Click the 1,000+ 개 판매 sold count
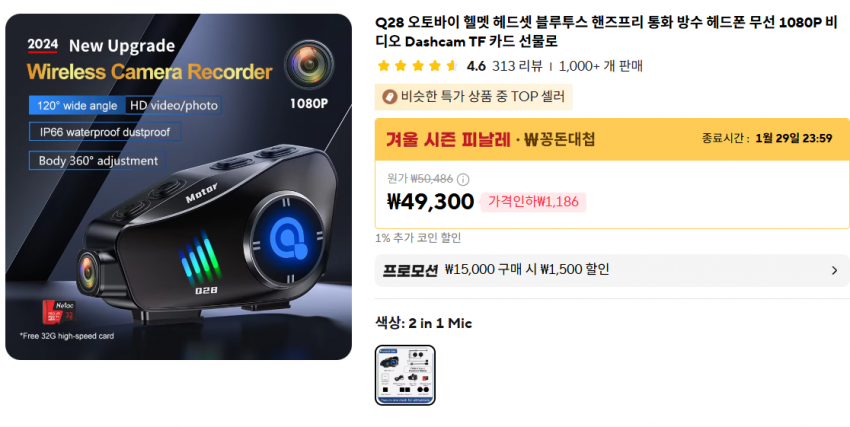Viewport: 850px width, 427px height. tap(601, 66)
